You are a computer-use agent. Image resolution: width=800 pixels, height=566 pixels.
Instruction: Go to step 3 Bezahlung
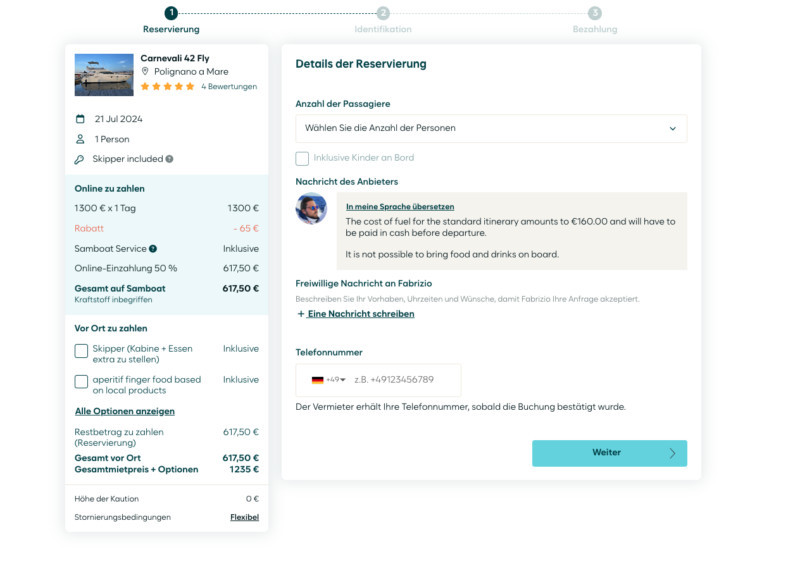coord(595,13)
